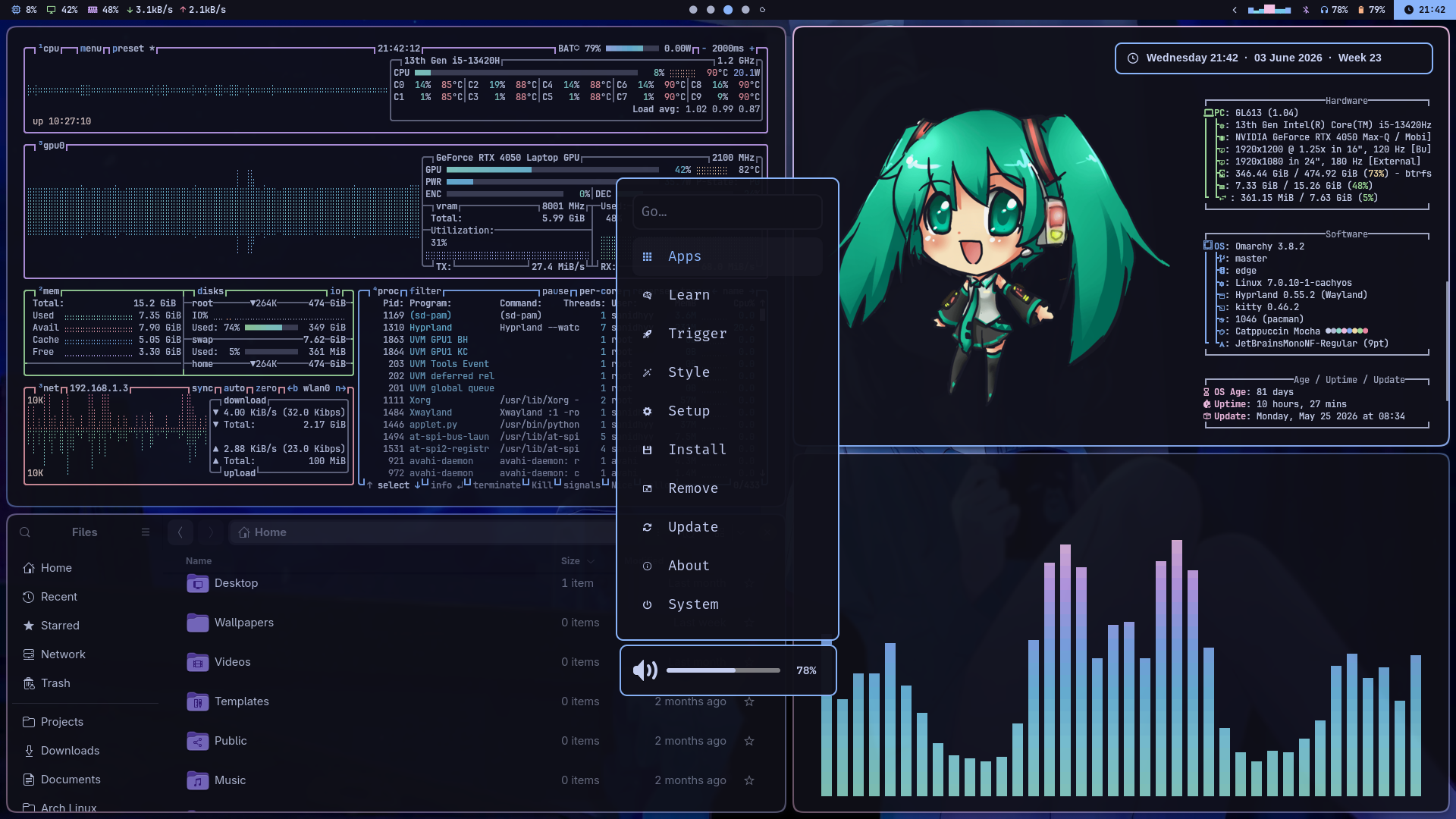1456x819 pixels.
Task: Focus the Go... search field
Action: tap(727, 212)
